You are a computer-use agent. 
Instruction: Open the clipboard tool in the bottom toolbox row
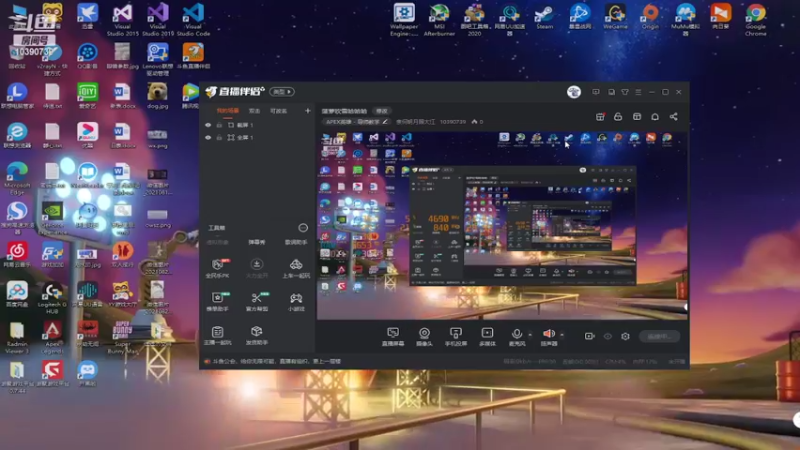217,335
